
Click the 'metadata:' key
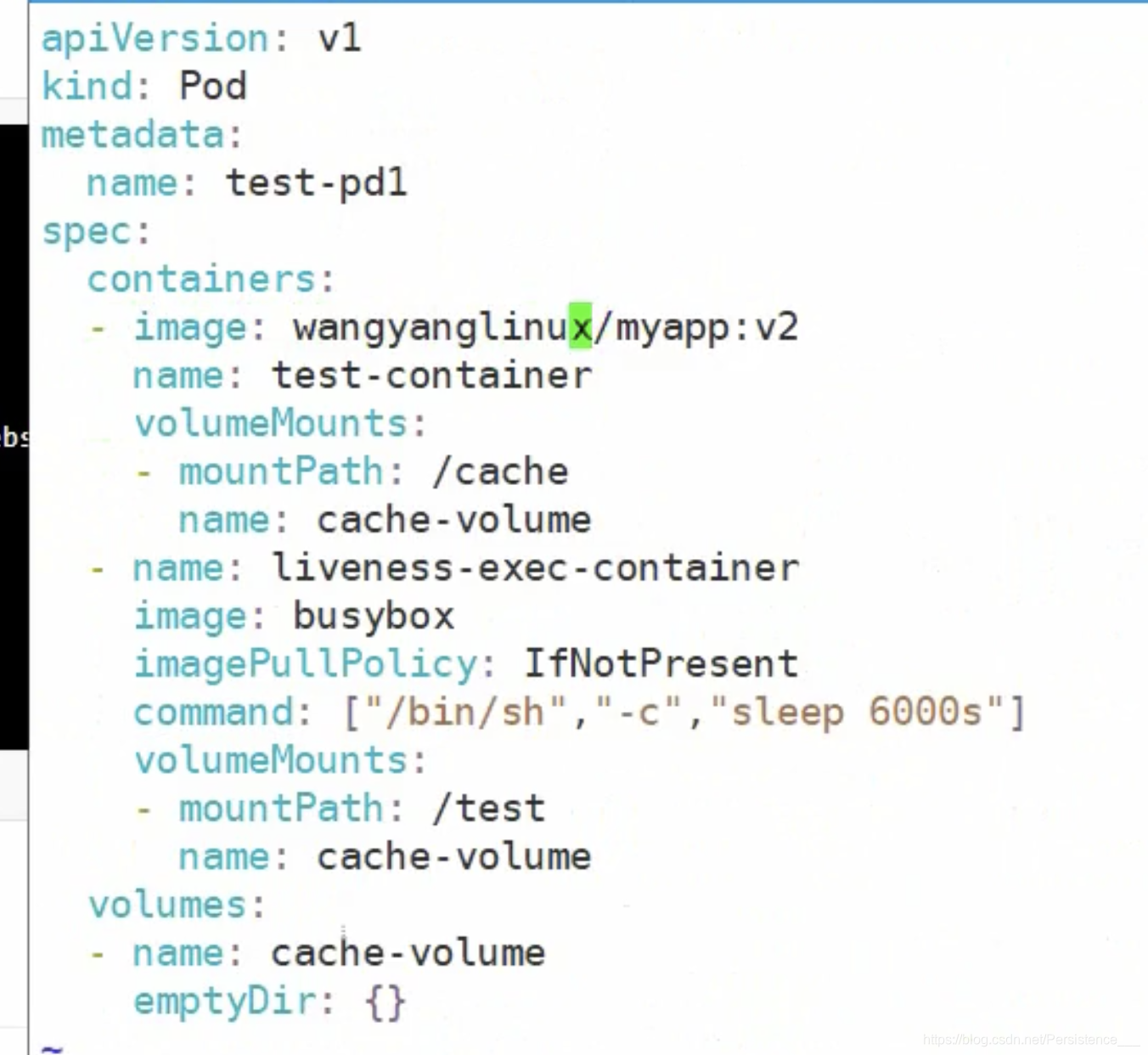point(142,134)
